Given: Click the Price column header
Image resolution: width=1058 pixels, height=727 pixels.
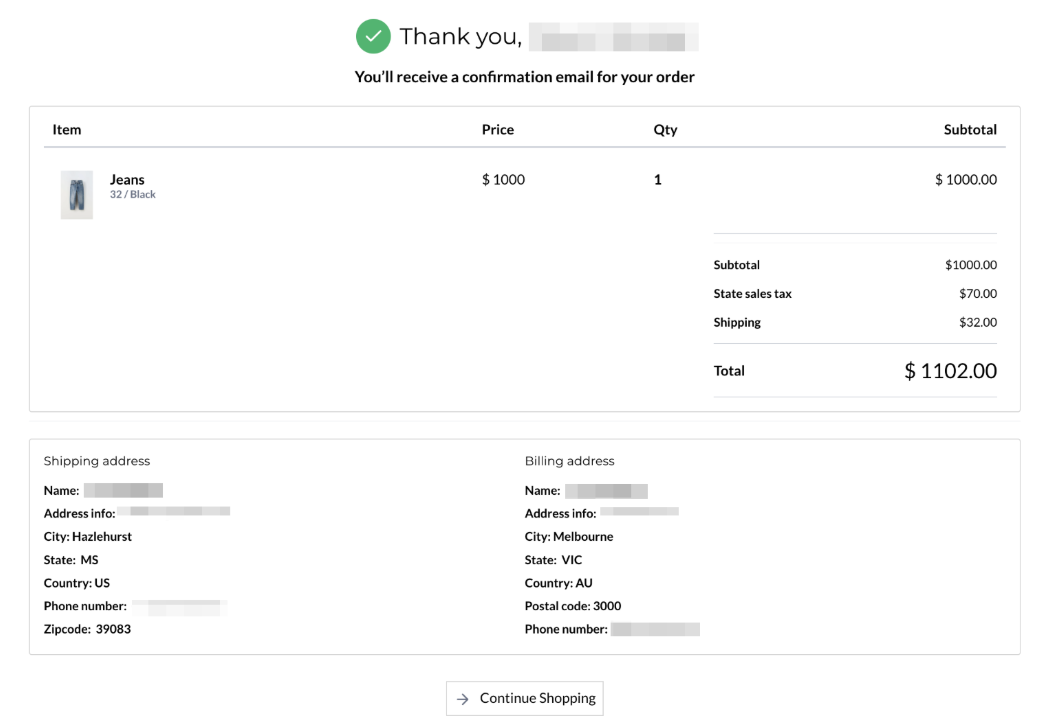Looking at the screenshot, I should 497,129.
